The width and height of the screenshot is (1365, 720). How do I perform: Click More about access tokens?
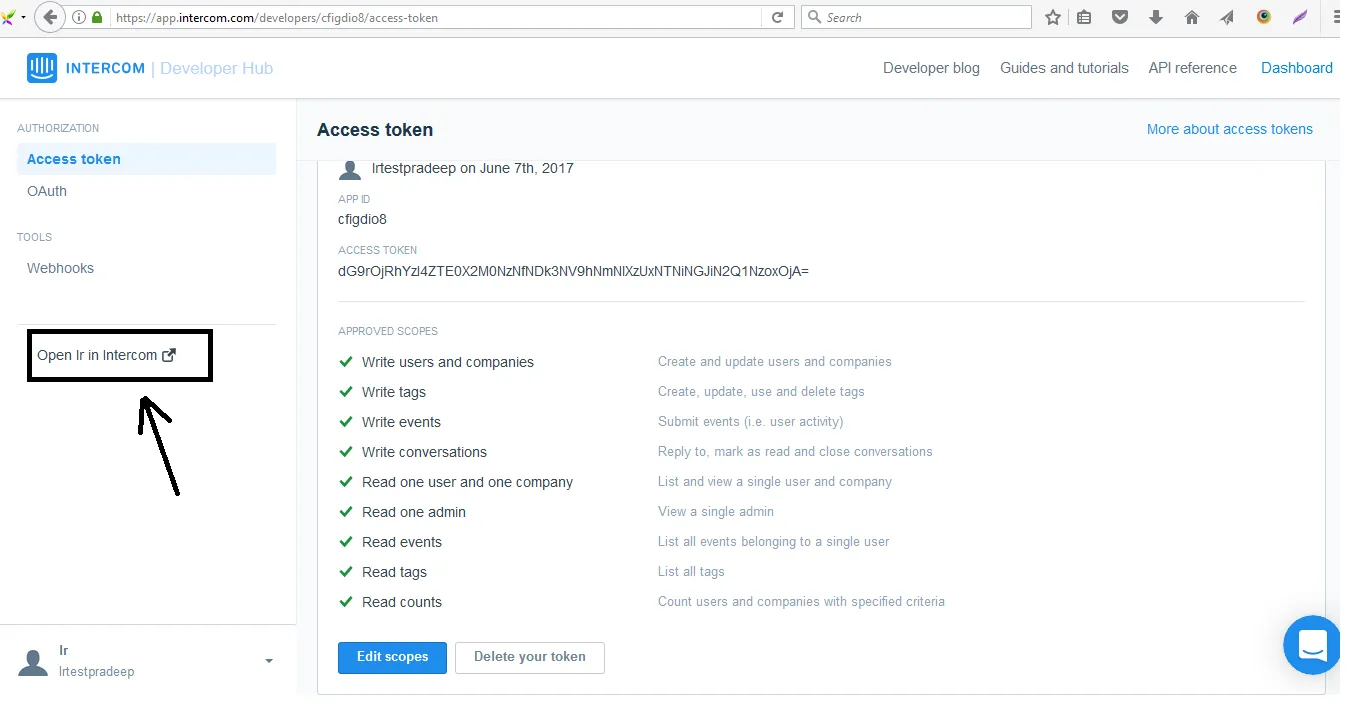1229,129
